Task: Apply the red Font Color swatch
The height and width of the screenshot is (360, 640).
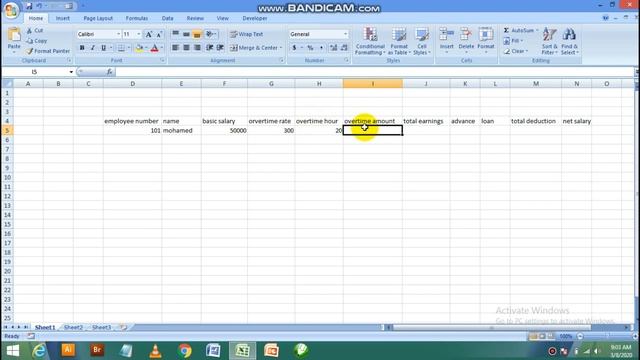Action: [x=155, y=48]
